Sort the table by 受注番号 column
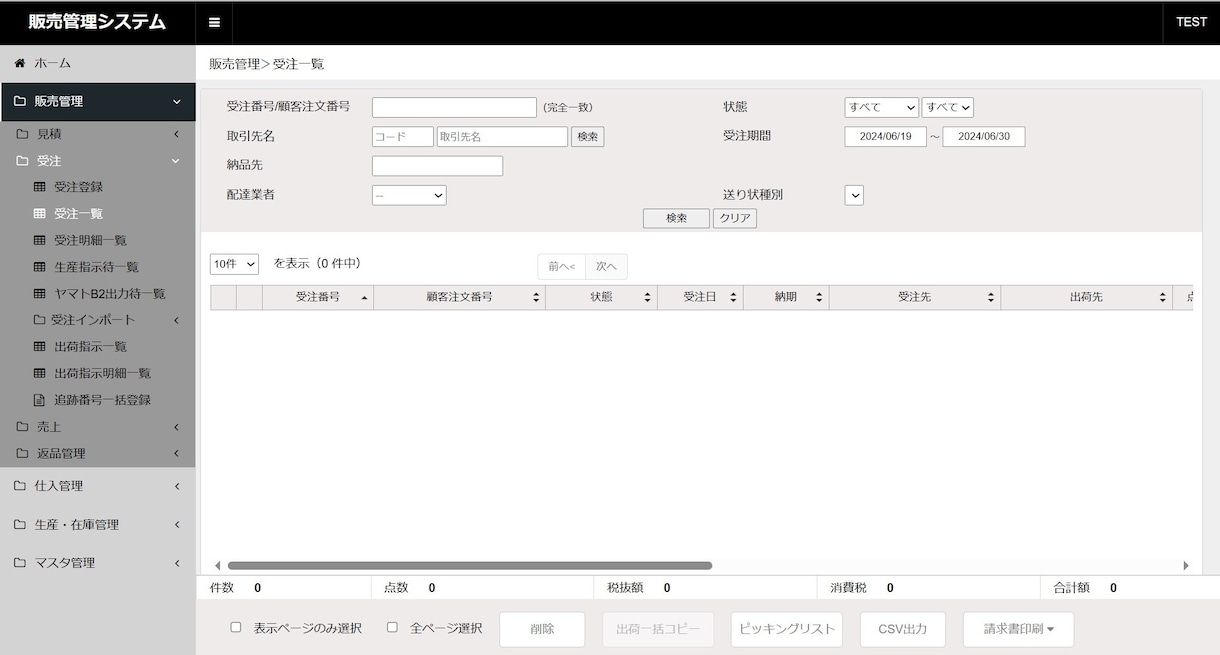This screenshot has width=1220, height=655. point(318,297)
